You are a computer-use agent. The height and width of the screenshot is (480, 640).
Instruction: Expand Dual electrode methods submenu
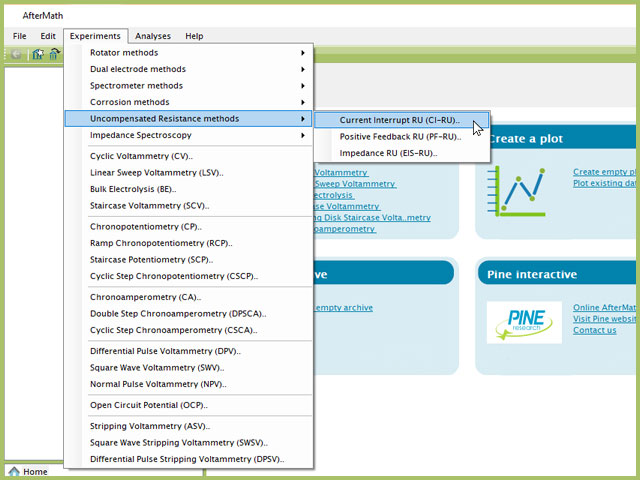coord(189,69)
